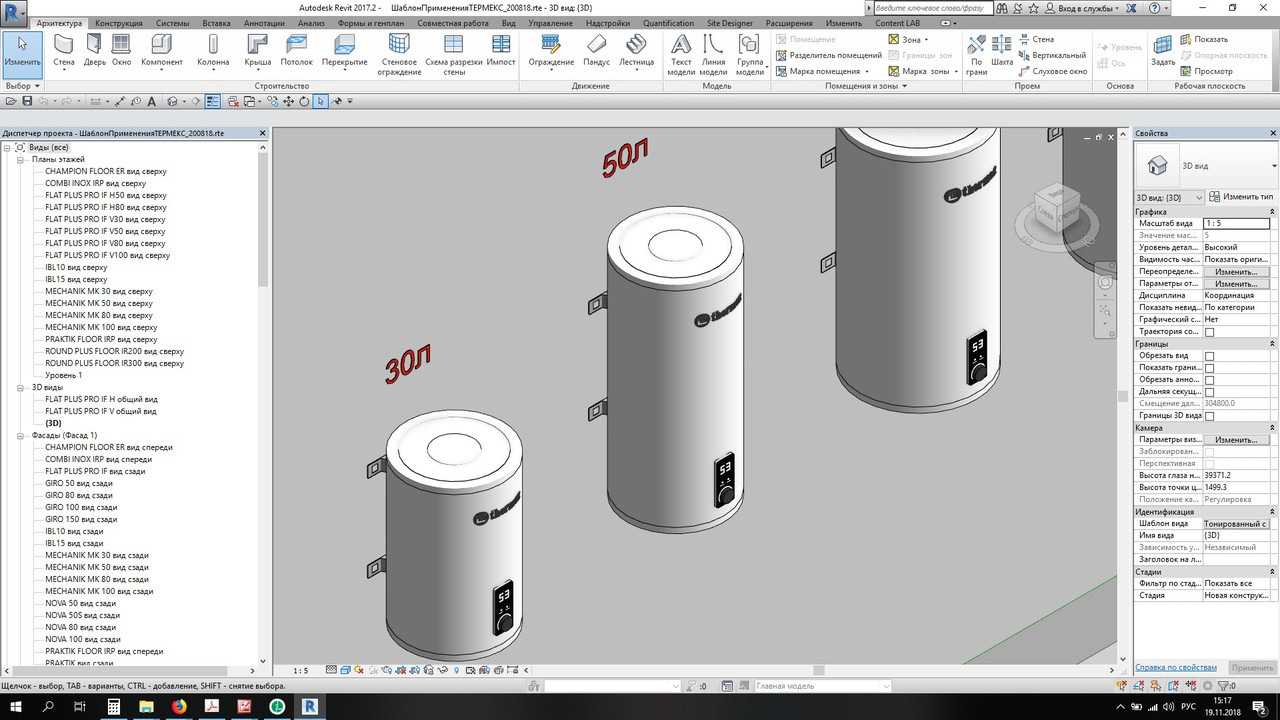Switch to the Аннотации ribbon tab
The image size is (1280, 720).
(x=265, y=23)
